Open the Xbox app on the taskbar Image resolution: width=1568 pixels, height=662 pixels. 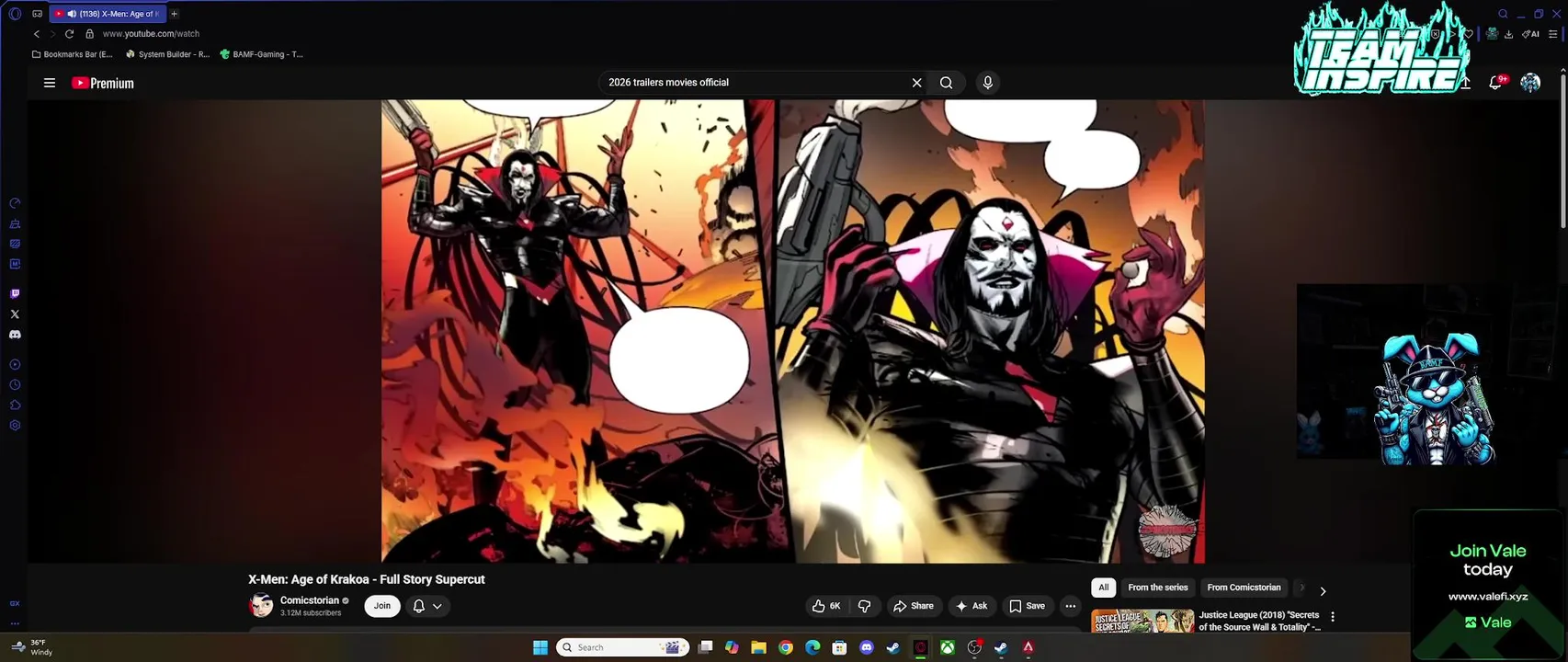pyautogui.click(x=947, y=647)
